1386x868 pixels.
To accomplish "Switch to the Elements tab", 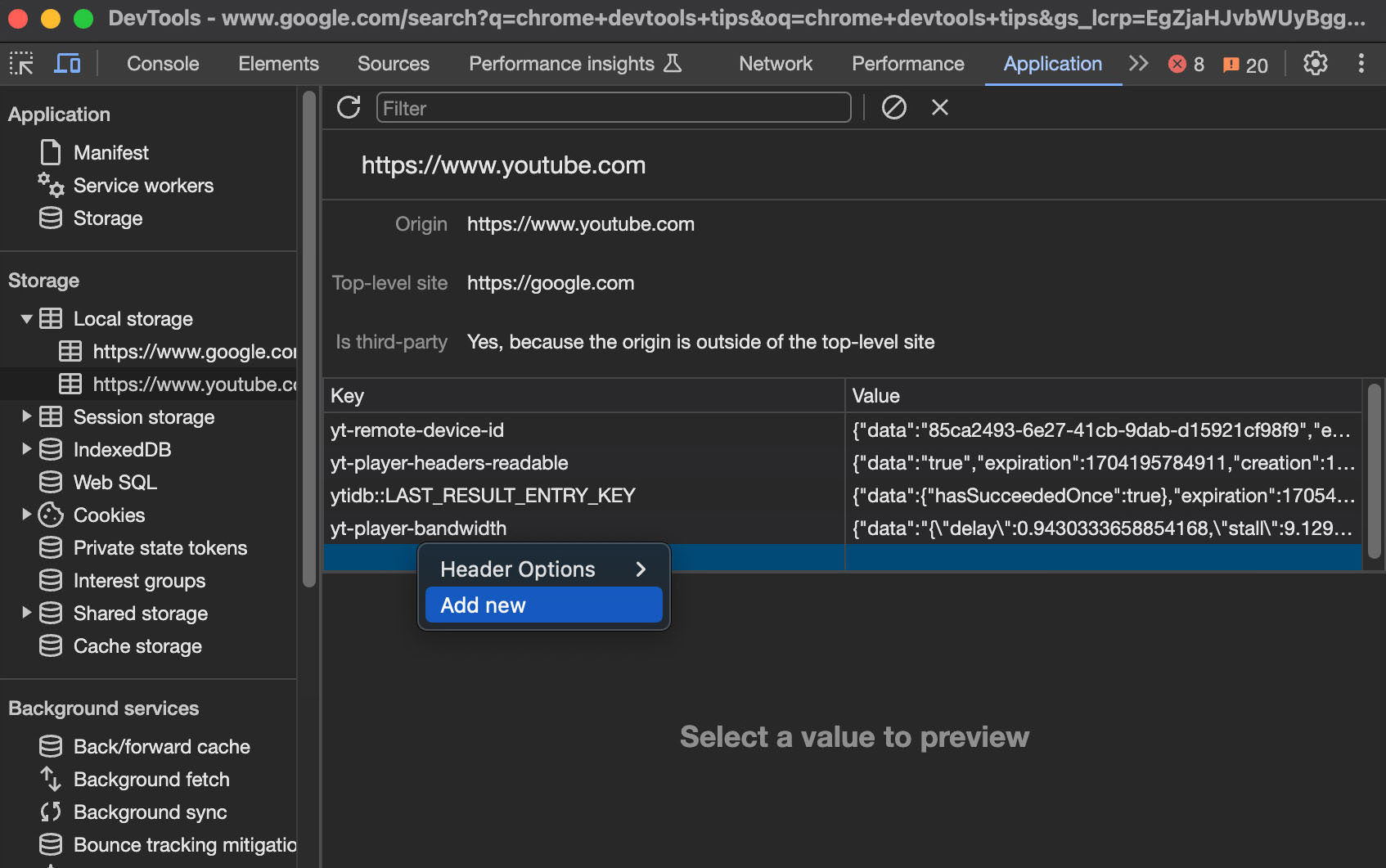I will click(278, 64).
